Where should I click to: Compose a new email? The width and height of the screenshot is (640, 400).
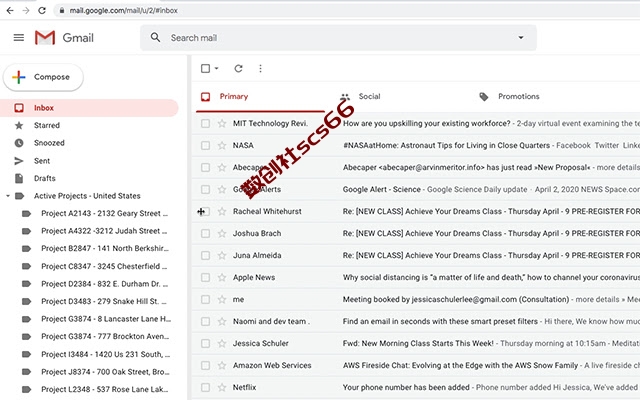click(43, 77)
